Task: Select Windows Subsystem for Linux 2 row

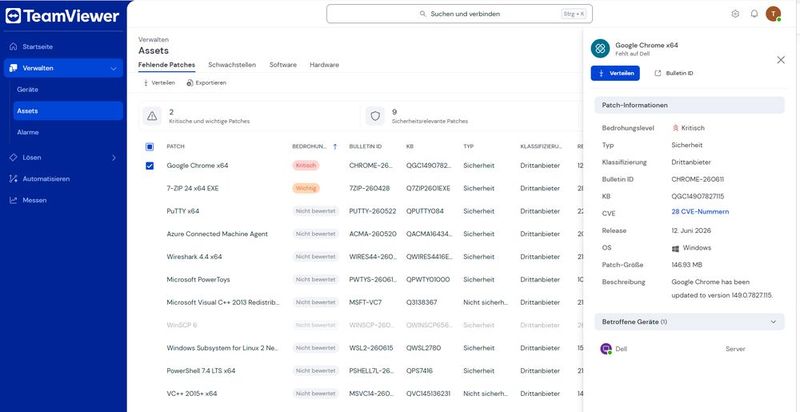Action: click(x=360, y=348)
